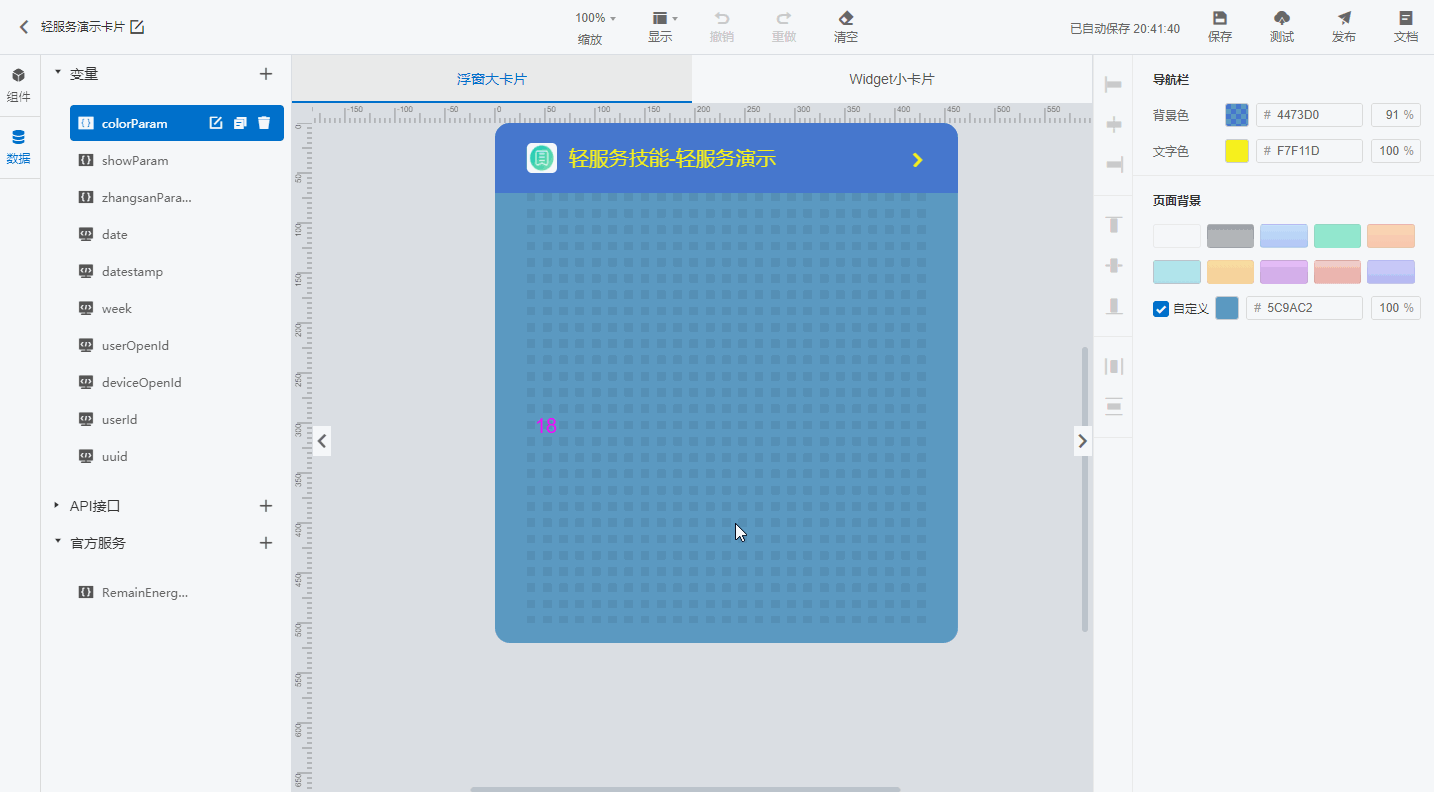Click the copy icon on colorParam
This screenshot has width=1434, height=792.
click(x=240, y=123)
